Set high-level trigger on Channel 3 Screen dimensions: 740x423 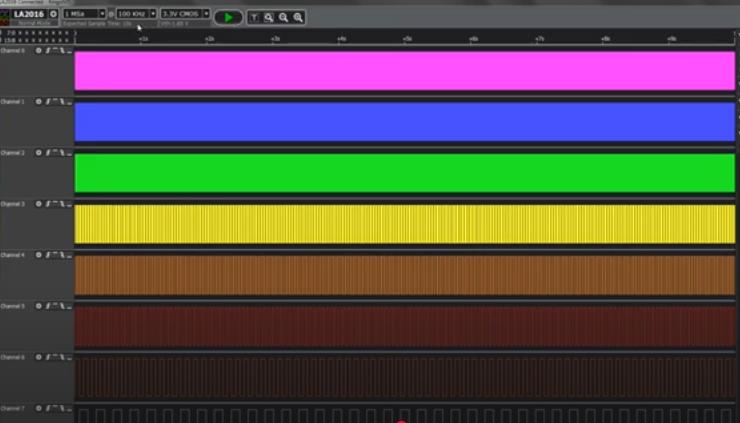click(55, 204)
